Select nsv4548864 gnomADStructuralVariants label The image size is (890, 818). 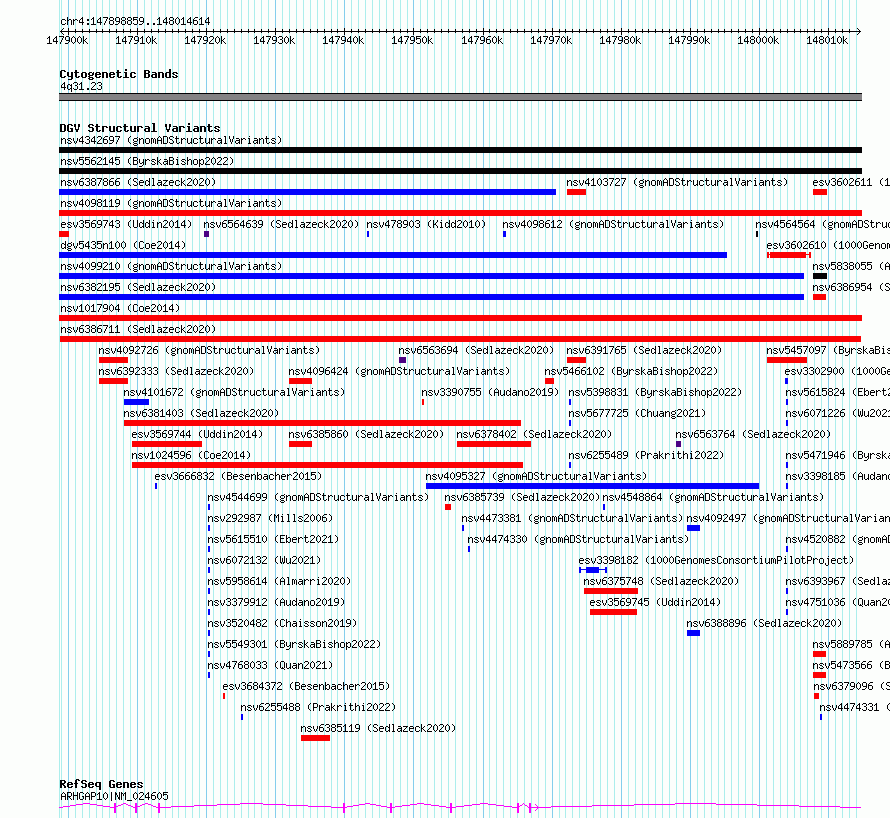(713, 497)
